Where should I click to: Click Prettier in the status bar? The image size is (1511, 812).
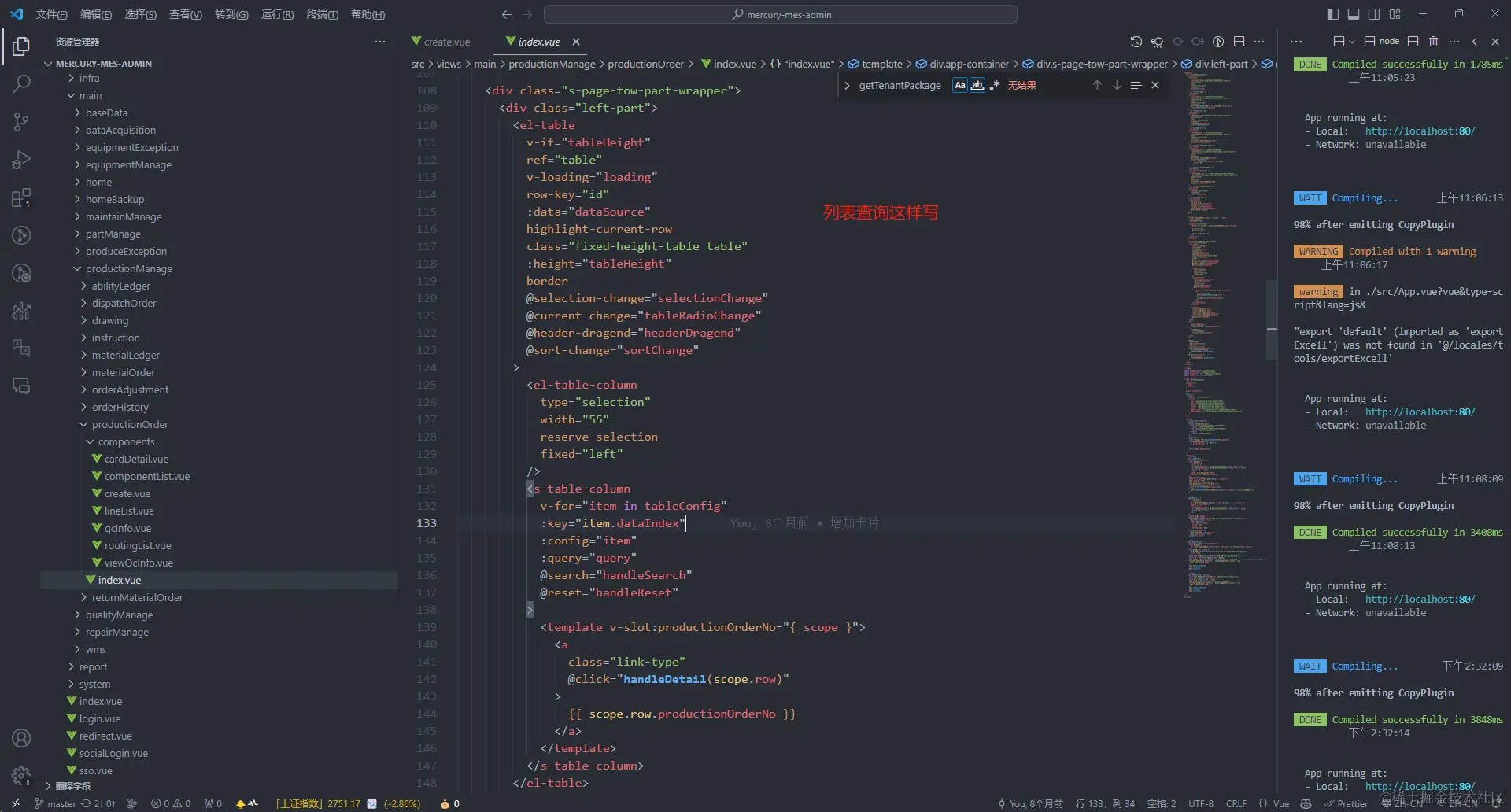[x=1347, y=803]
